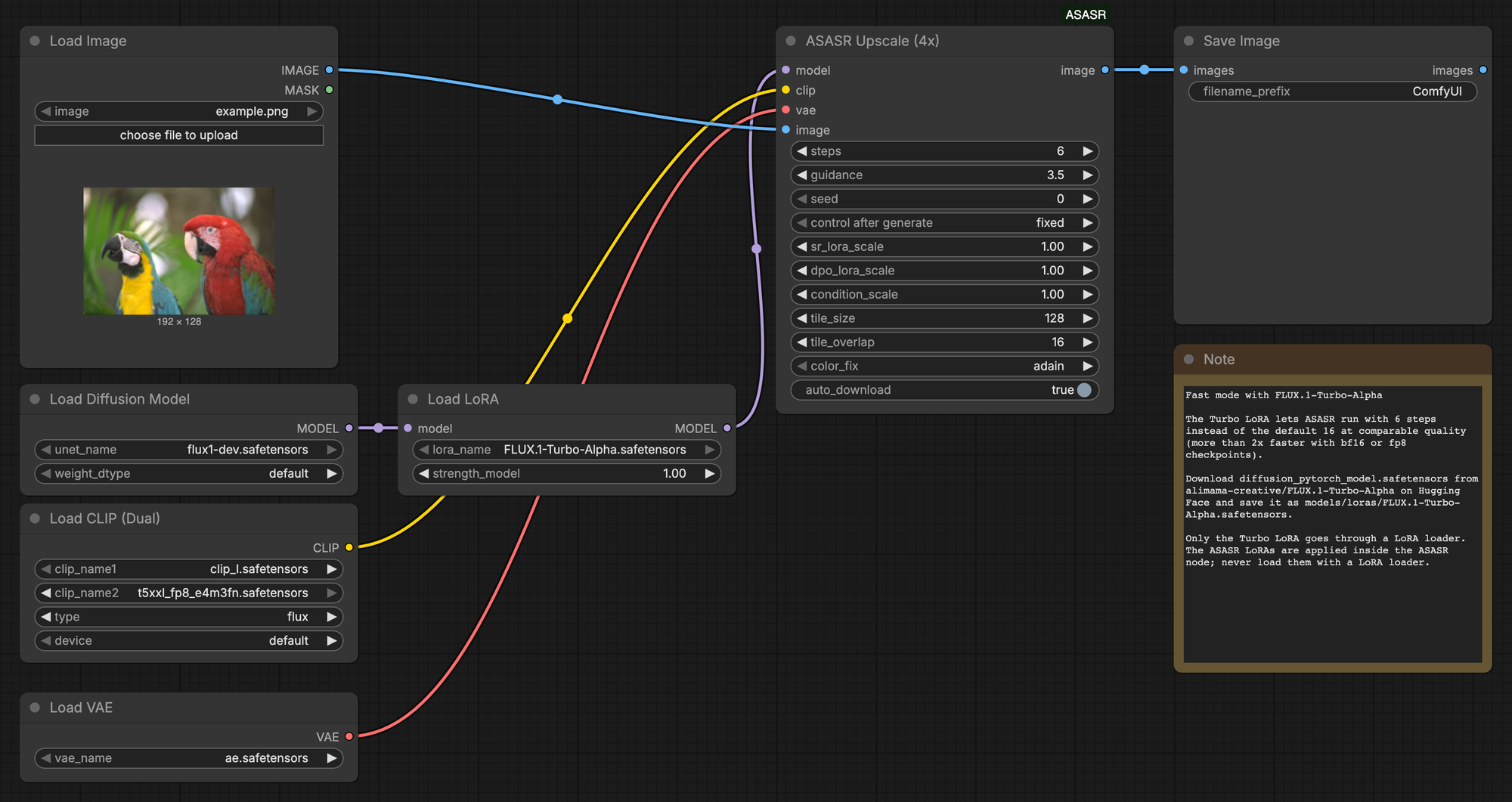Open the vae_name dropdown
Viewport: 1512px width, 802px height.
pyautogui.click(x=189, y=758)
